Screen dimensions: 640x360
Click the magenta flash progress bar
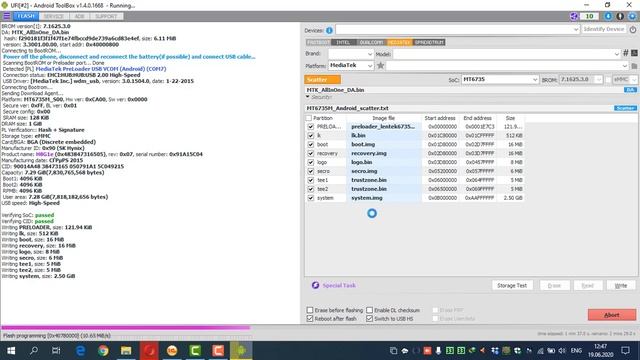pos(126,327)
